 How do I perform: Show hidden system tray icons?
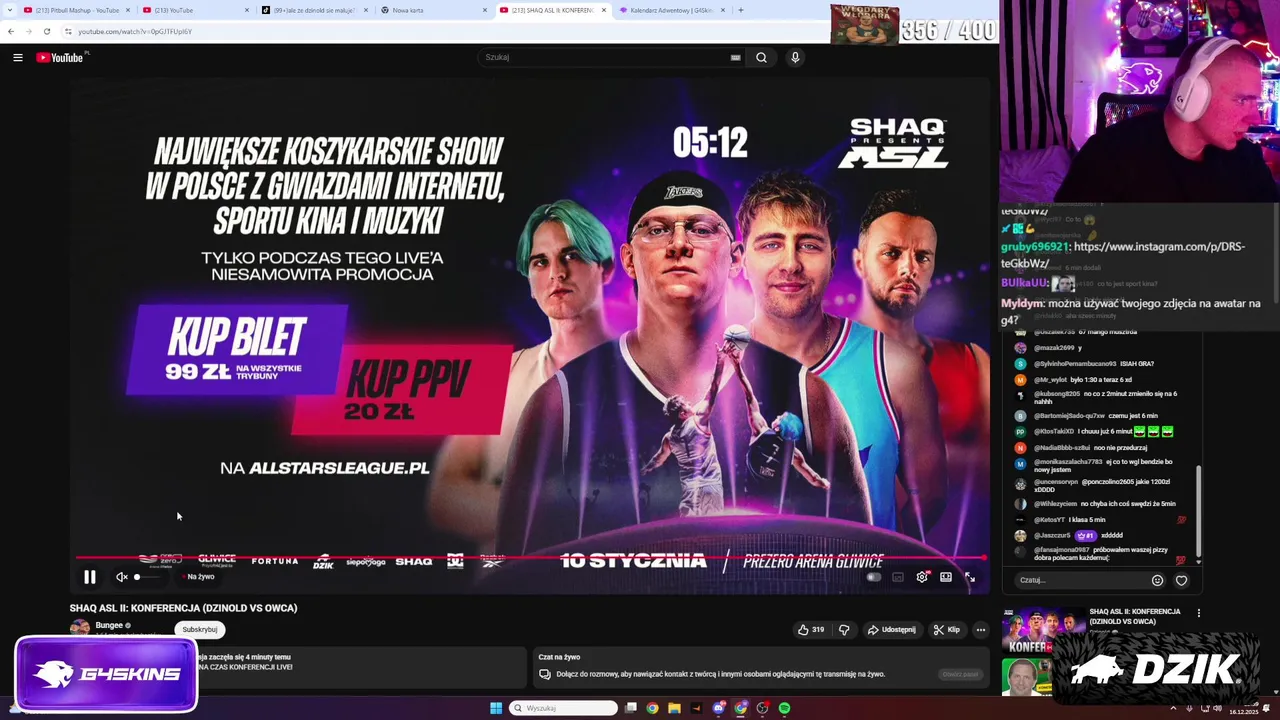coord(1173,708)
